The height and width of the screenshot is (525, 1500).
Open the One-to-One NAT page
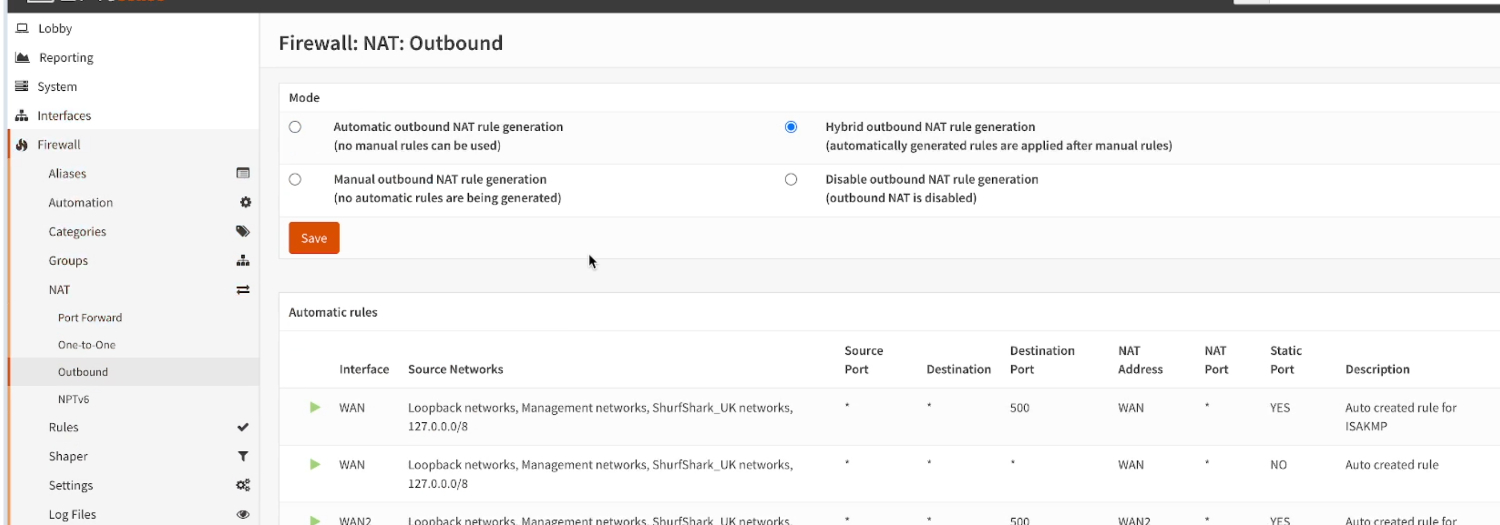(87, 345)
